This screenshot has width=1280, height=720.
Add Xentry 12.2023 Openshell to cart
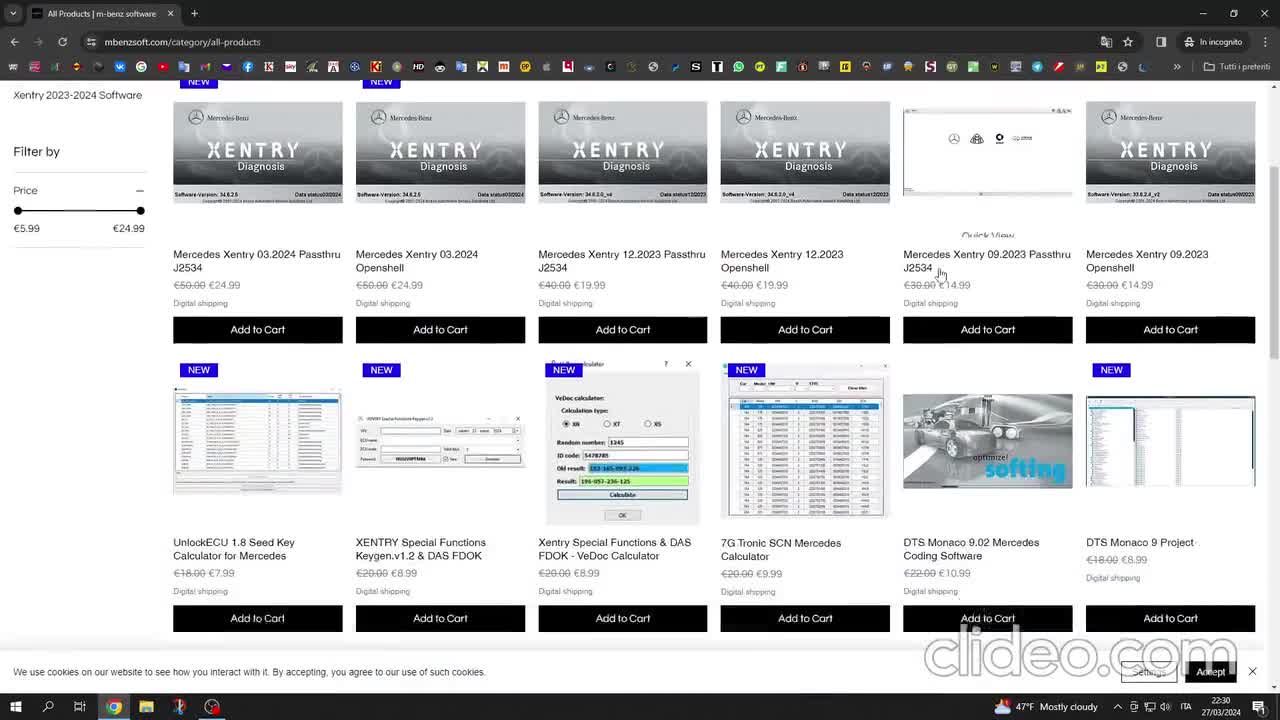pyautogui.click(x=805, y=330)
